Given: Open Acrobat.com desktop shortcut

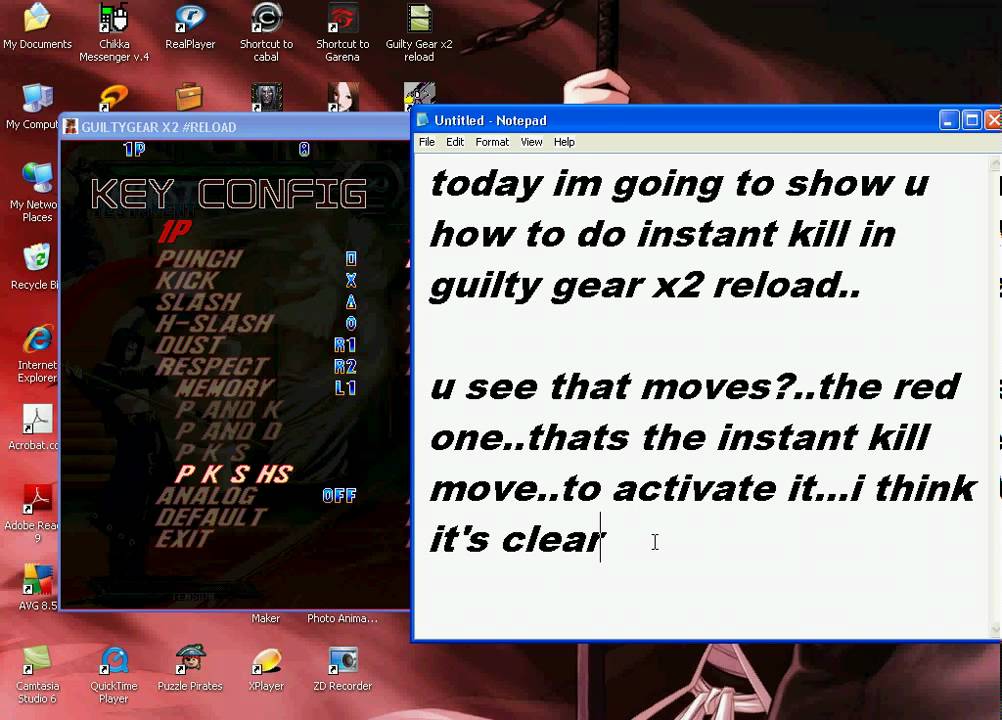Looking at the screenshot, I should (35, 427).
